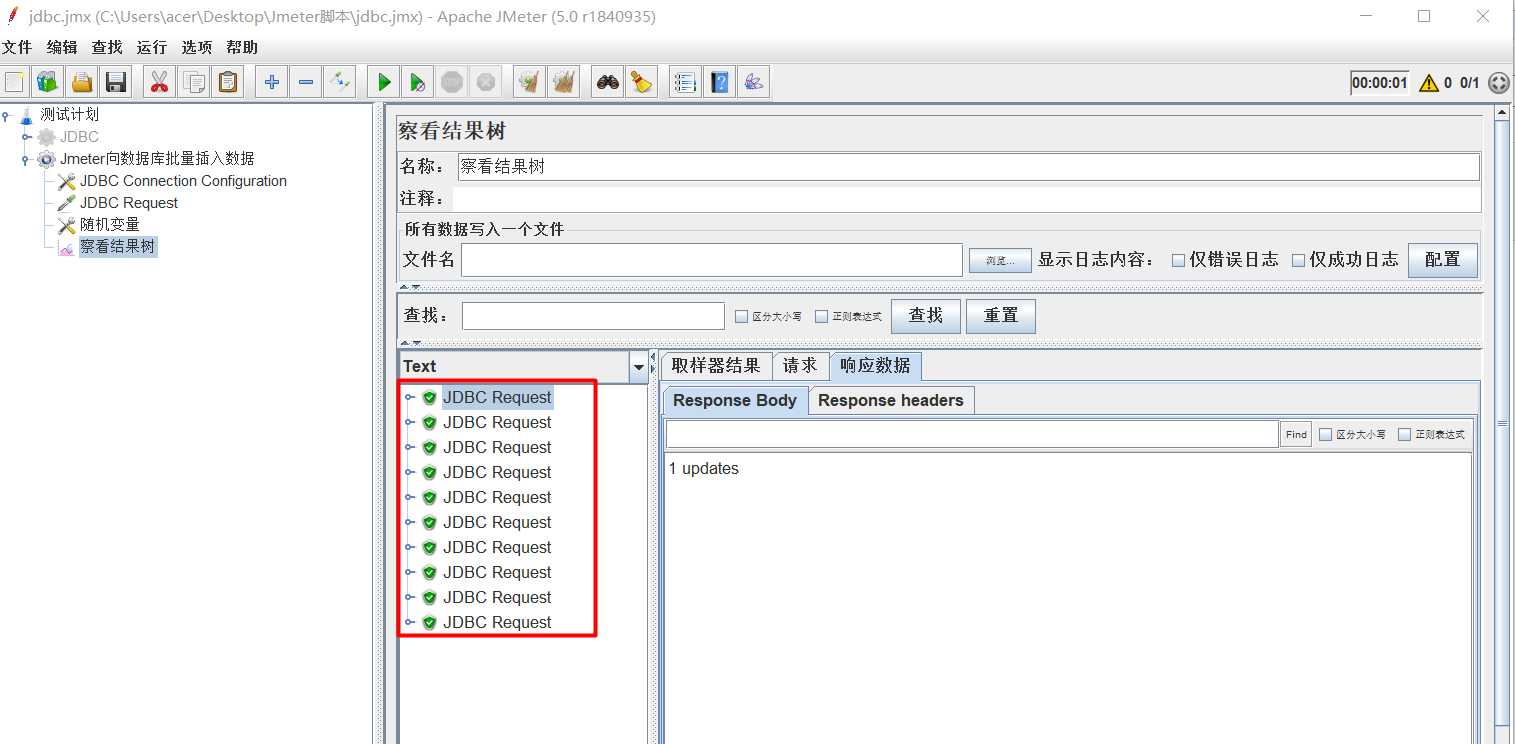Click the yellow warning triangle log icon
1515x744 pixels.
[1429, 83]
